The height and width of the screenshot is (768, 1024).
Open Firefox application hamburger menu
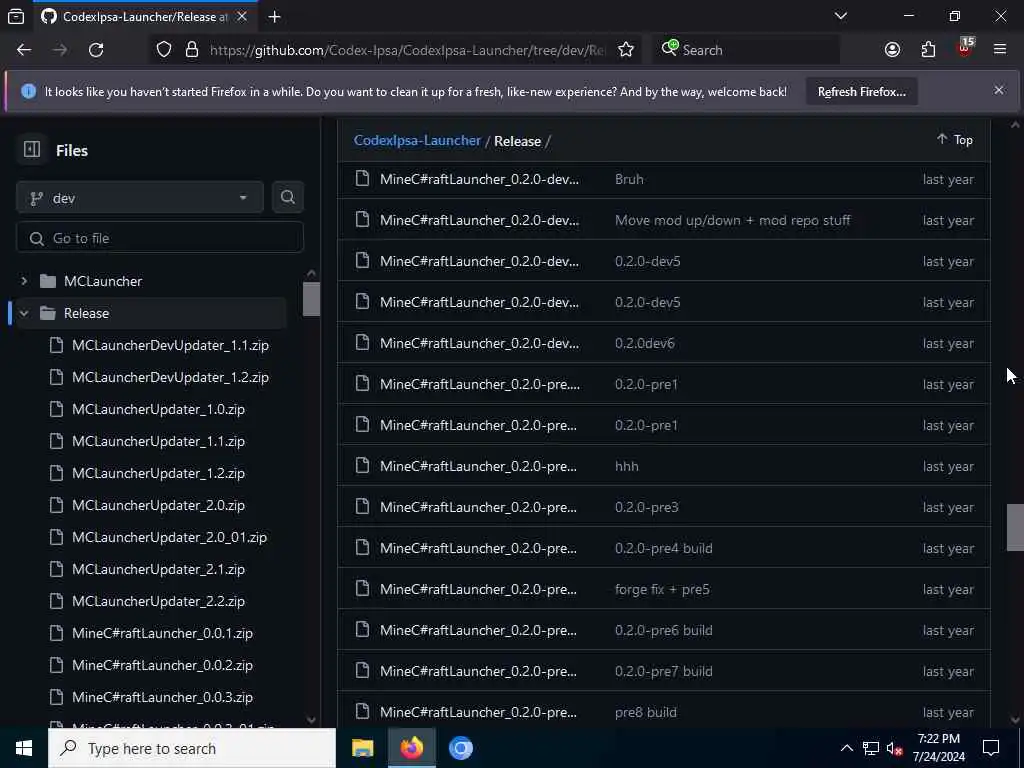coord(1000,50)
